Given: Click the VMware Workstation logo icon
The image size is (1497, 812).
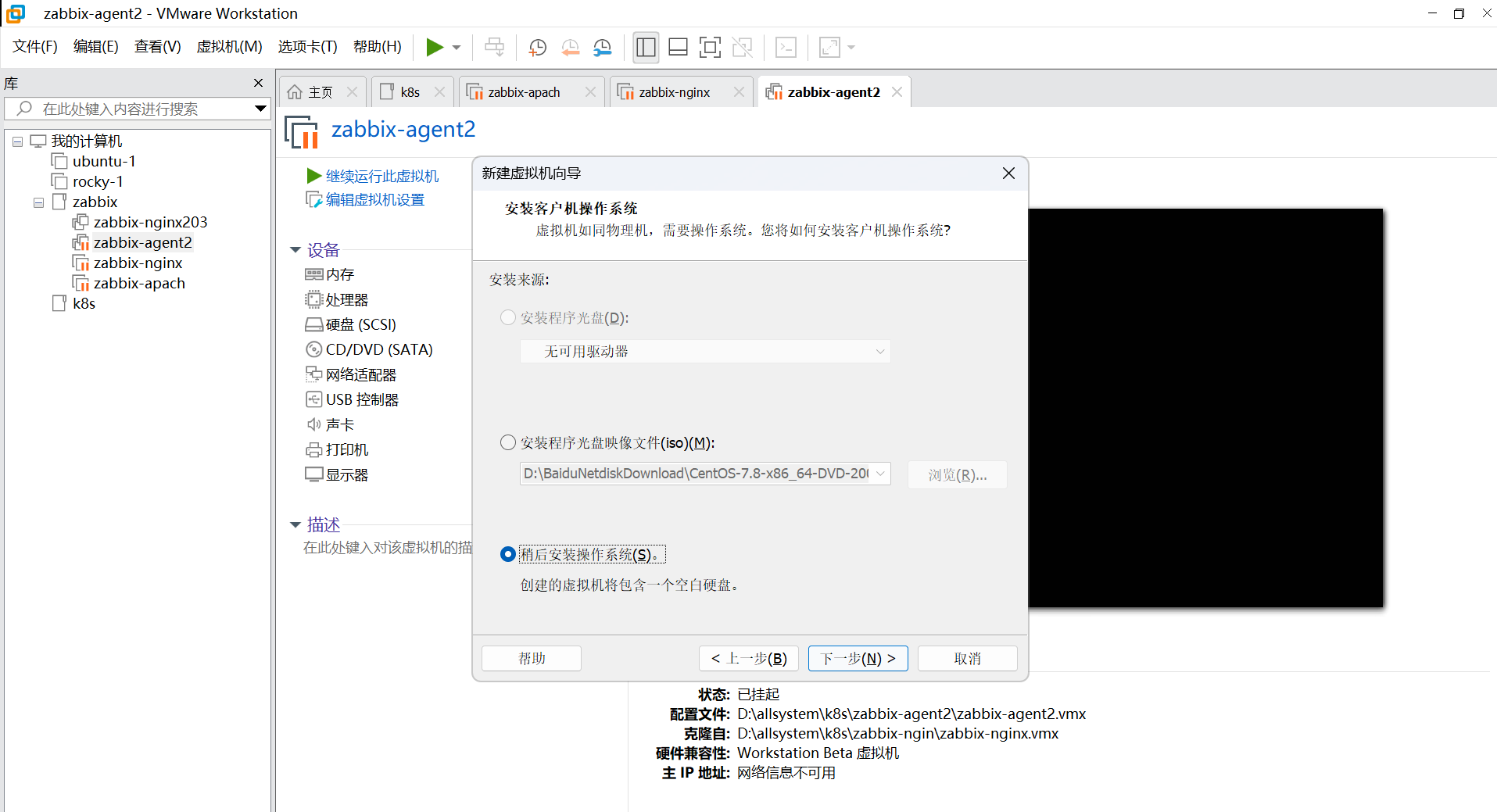Looking at the screenshot, I should coord(16,13).
